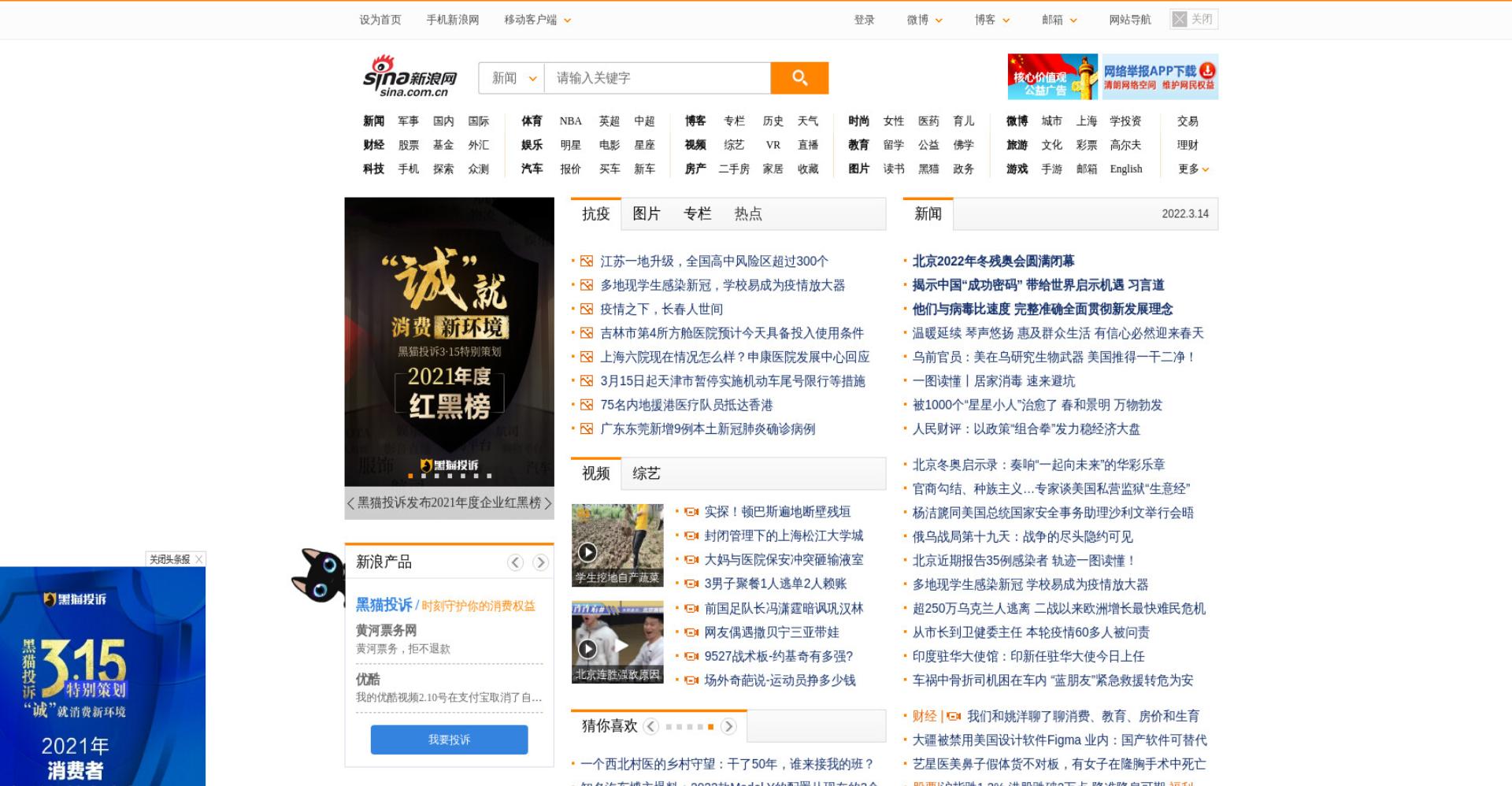The height and width of the screenshot is (786, 1512).
Task: Open the 视频 tab above video list
Action: click(x=596, y=474)
